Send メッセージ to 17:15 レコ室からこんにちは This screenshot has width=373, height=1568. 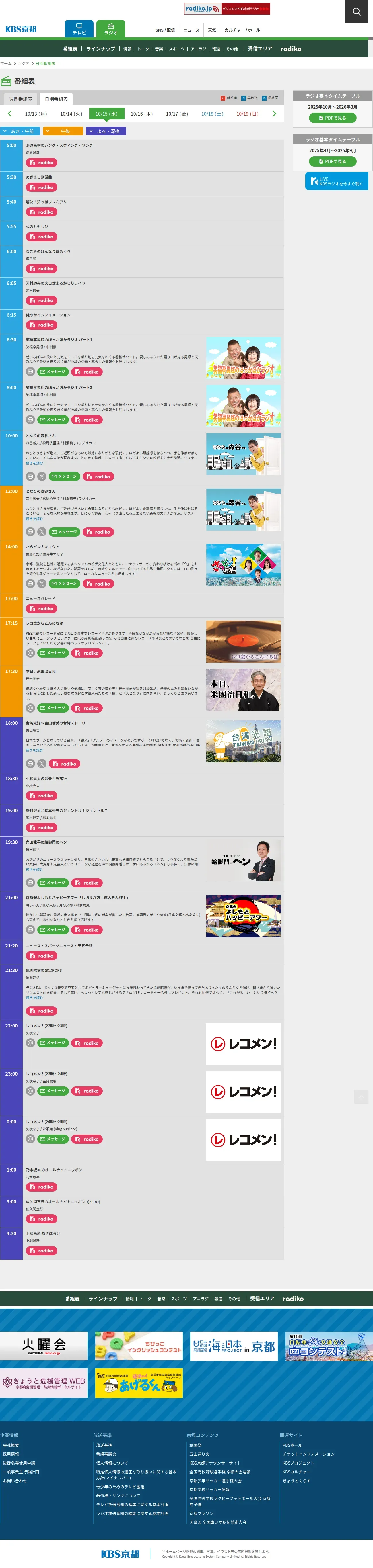(53, 652)
